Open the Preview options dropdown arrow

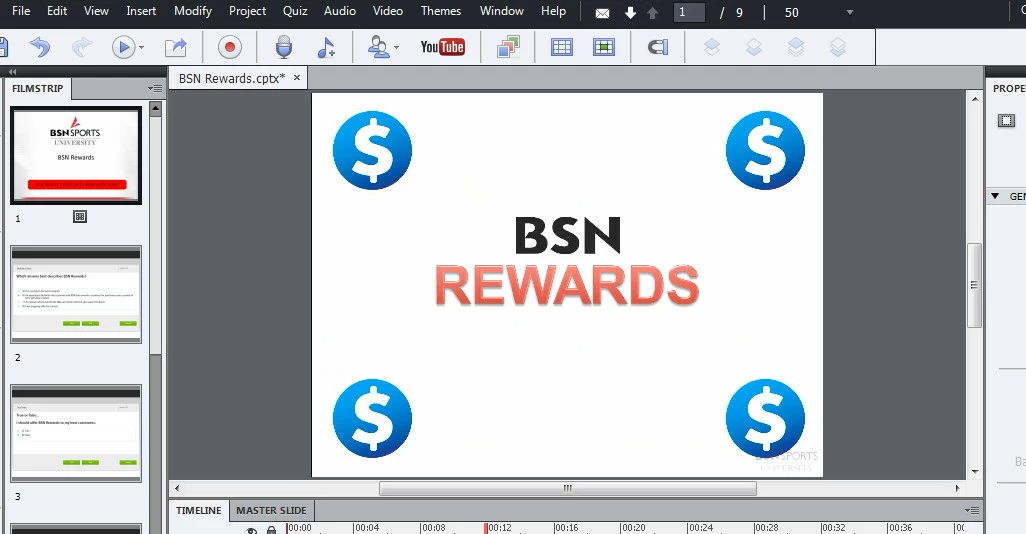(141, 48)
